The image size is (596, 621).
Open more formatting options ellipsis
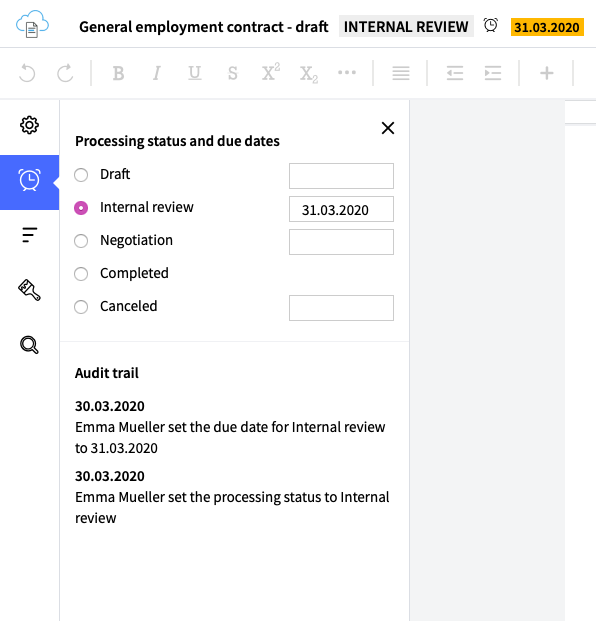(347, 72)
